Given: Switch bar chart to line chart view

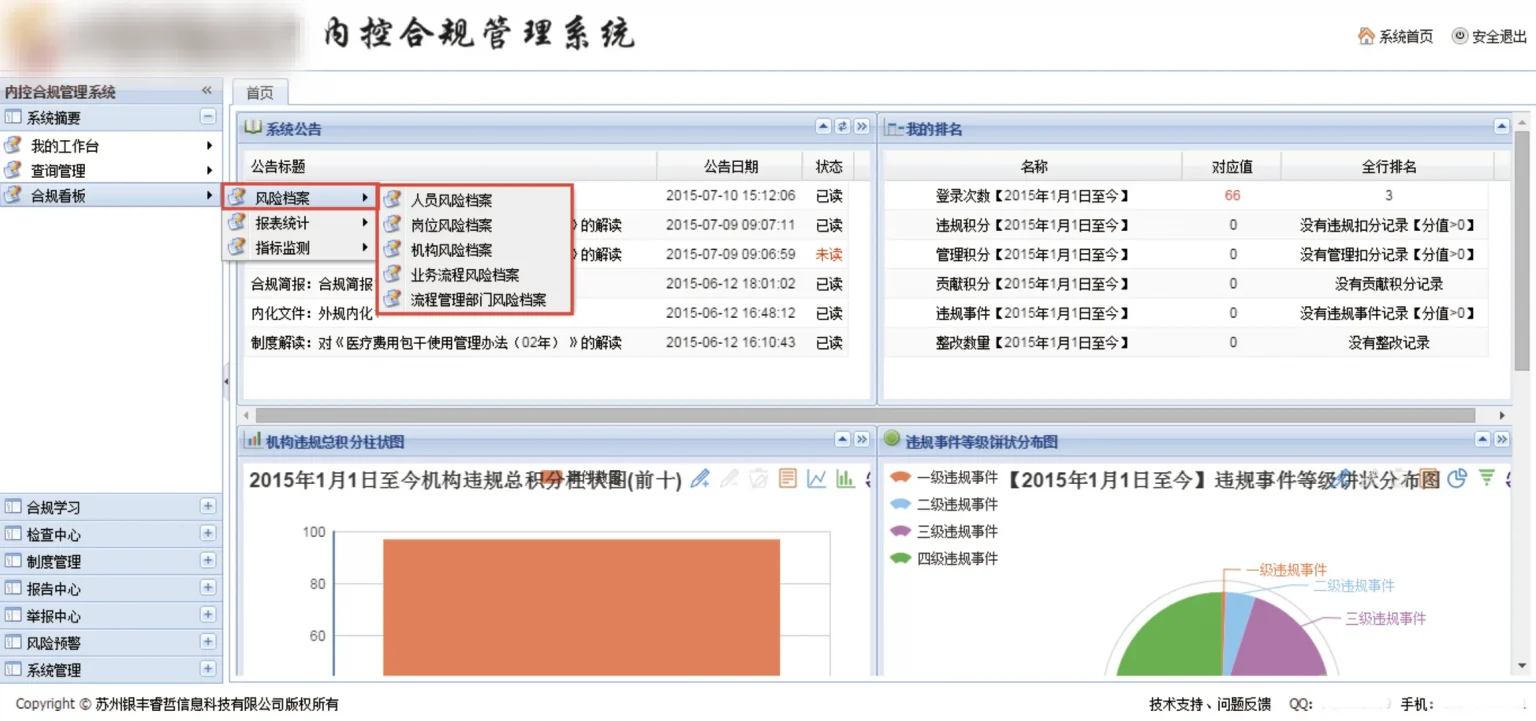Looking at the screenshot, I should (817, 479).
